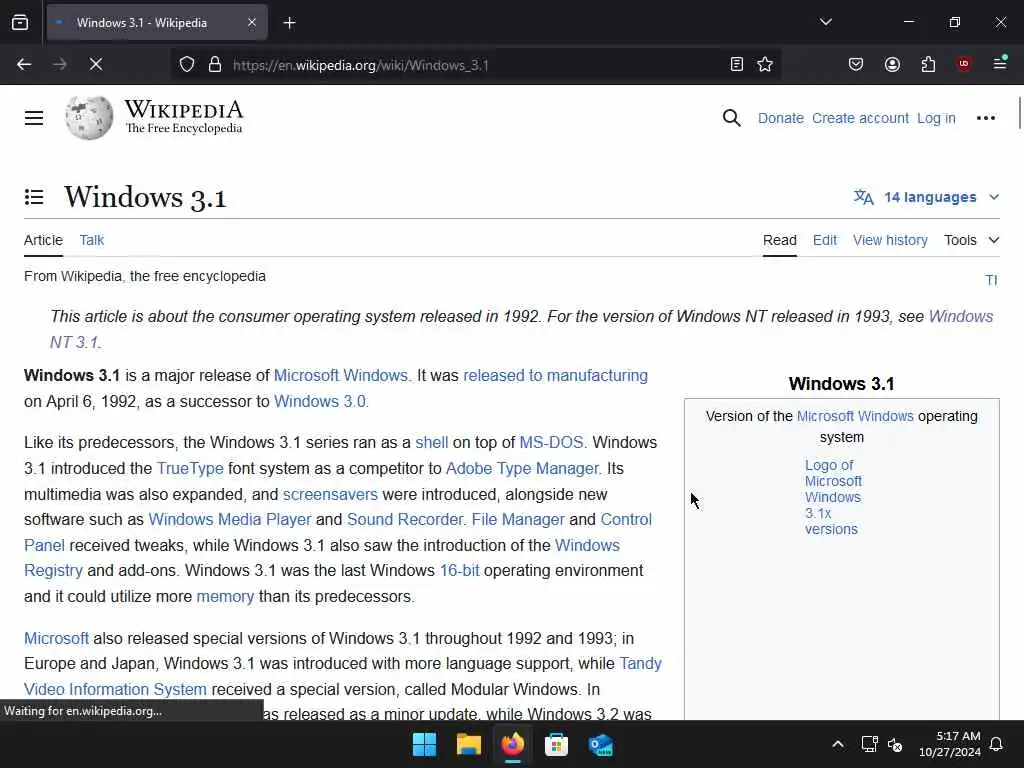Image resolution: width=1024 pixels, height=768 pixels.
Task: Click the Log in link
Action: (x=936, y=118)
